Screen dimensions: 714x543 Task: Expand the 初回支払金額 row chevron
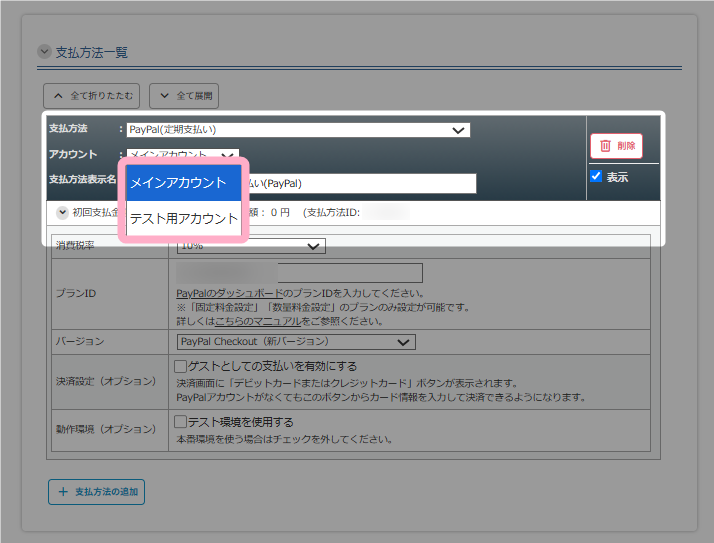pyautogui.click(x=63, y=212)
